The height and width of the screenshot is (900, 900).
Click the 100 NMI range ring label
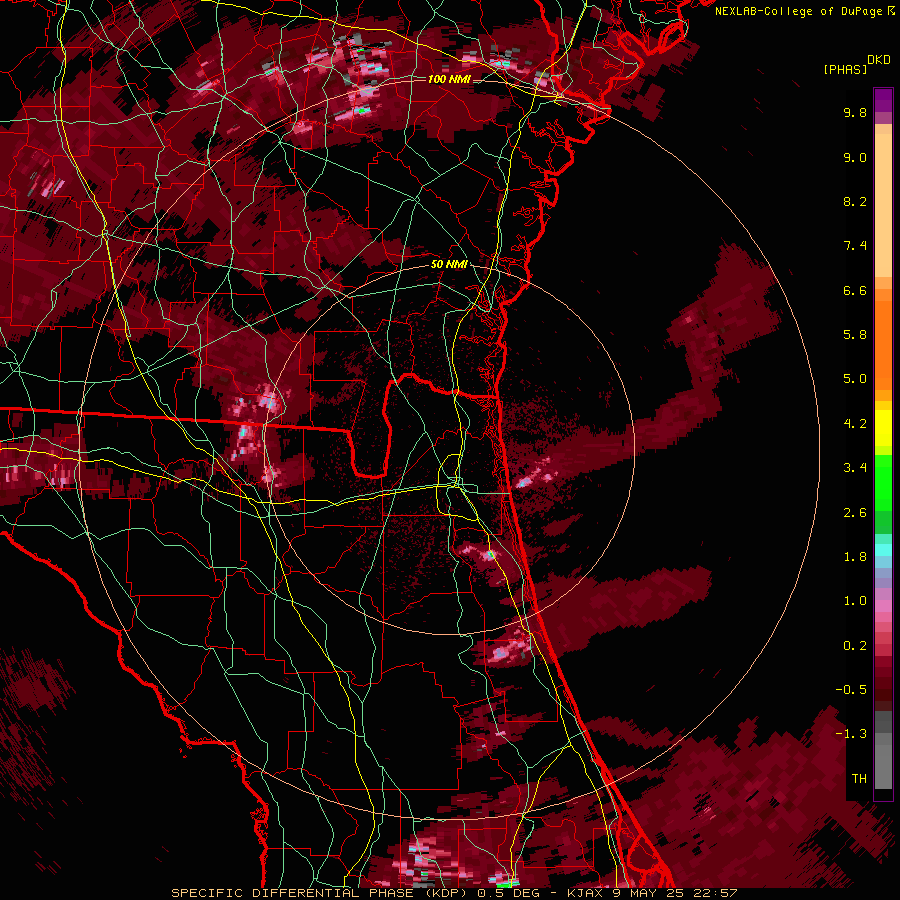coord(449,79)
